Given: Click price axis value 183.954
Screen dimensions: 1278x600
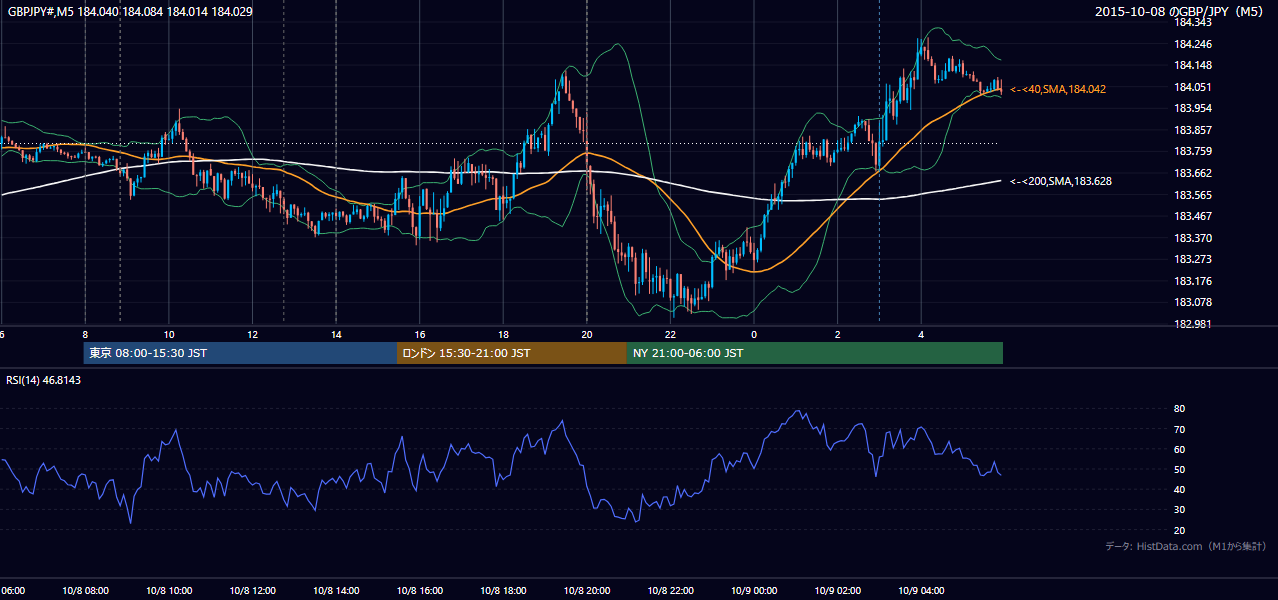Looking at the screenshot, I should [1192, 108].
